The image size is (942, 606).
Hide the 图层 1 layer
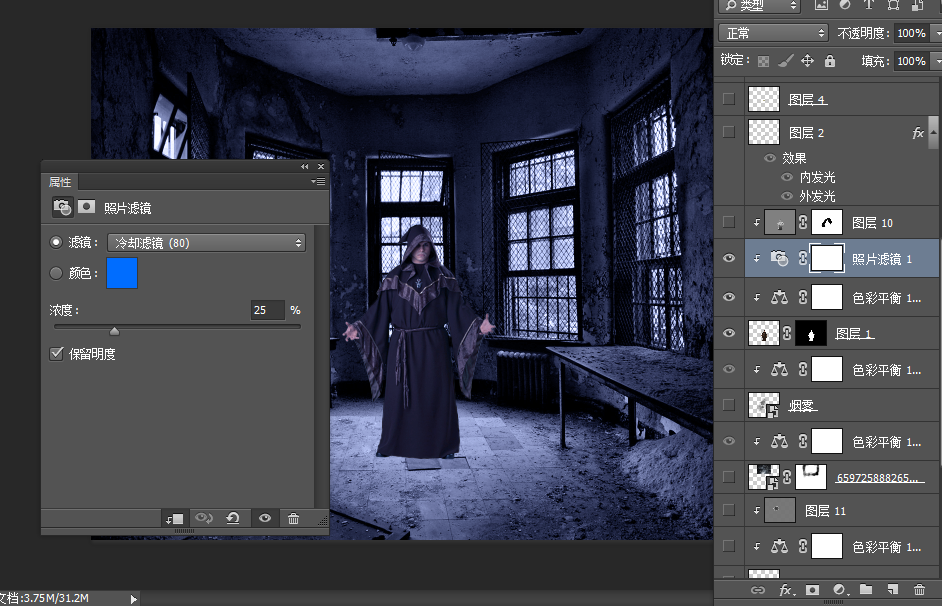coord(728,333)
